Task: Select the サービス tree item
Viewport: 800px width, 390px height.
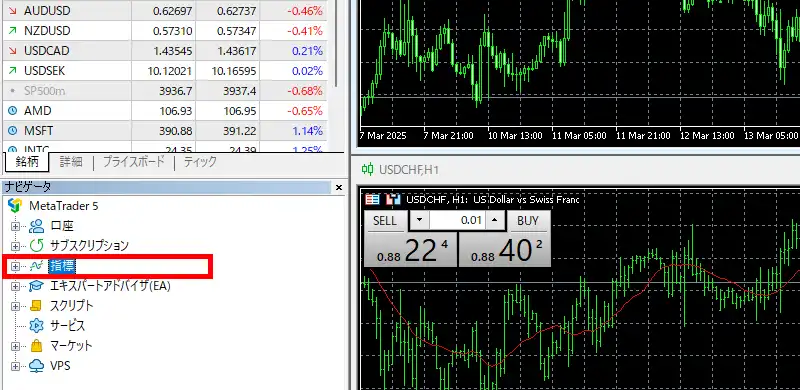Action: coord(67,326)
